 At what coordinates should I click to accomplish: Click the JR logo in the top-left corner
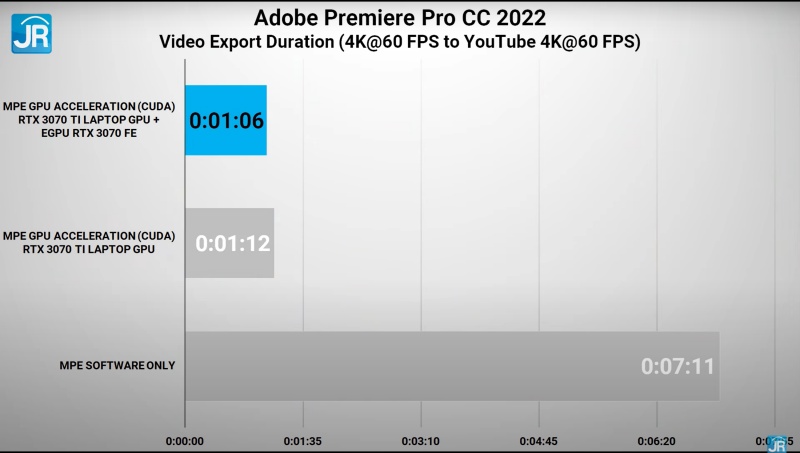[x=31, y=32]
